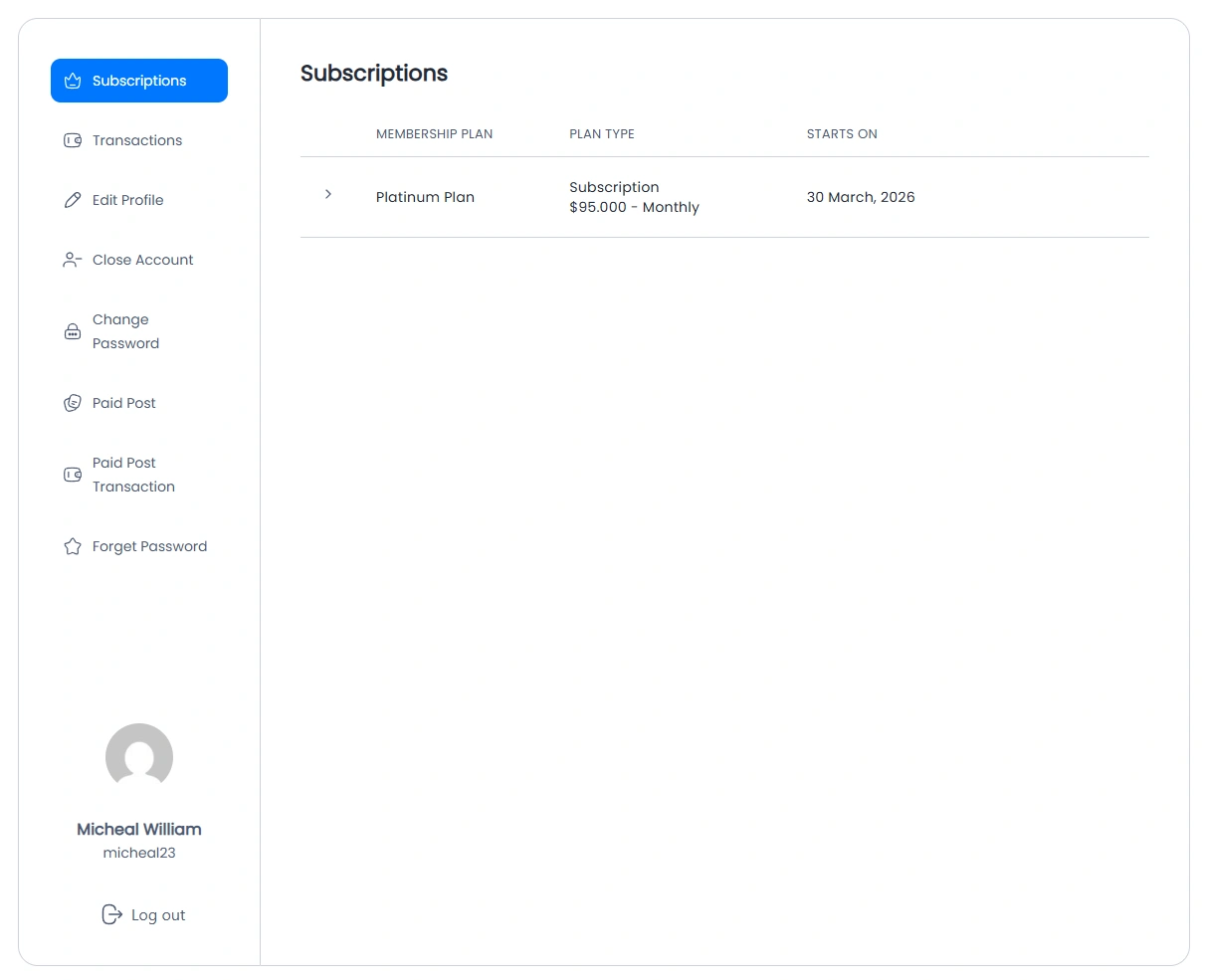Collapse the subscription details chevron

[x=328, y=195]
